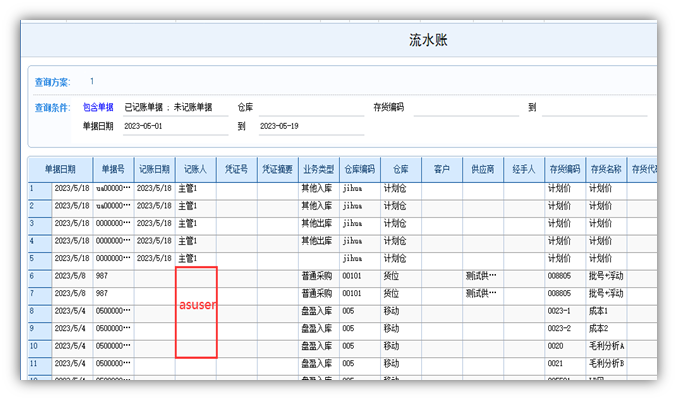677x400 pixels.
Task: Click the 记账人 column header
Action: coord(196,169)
